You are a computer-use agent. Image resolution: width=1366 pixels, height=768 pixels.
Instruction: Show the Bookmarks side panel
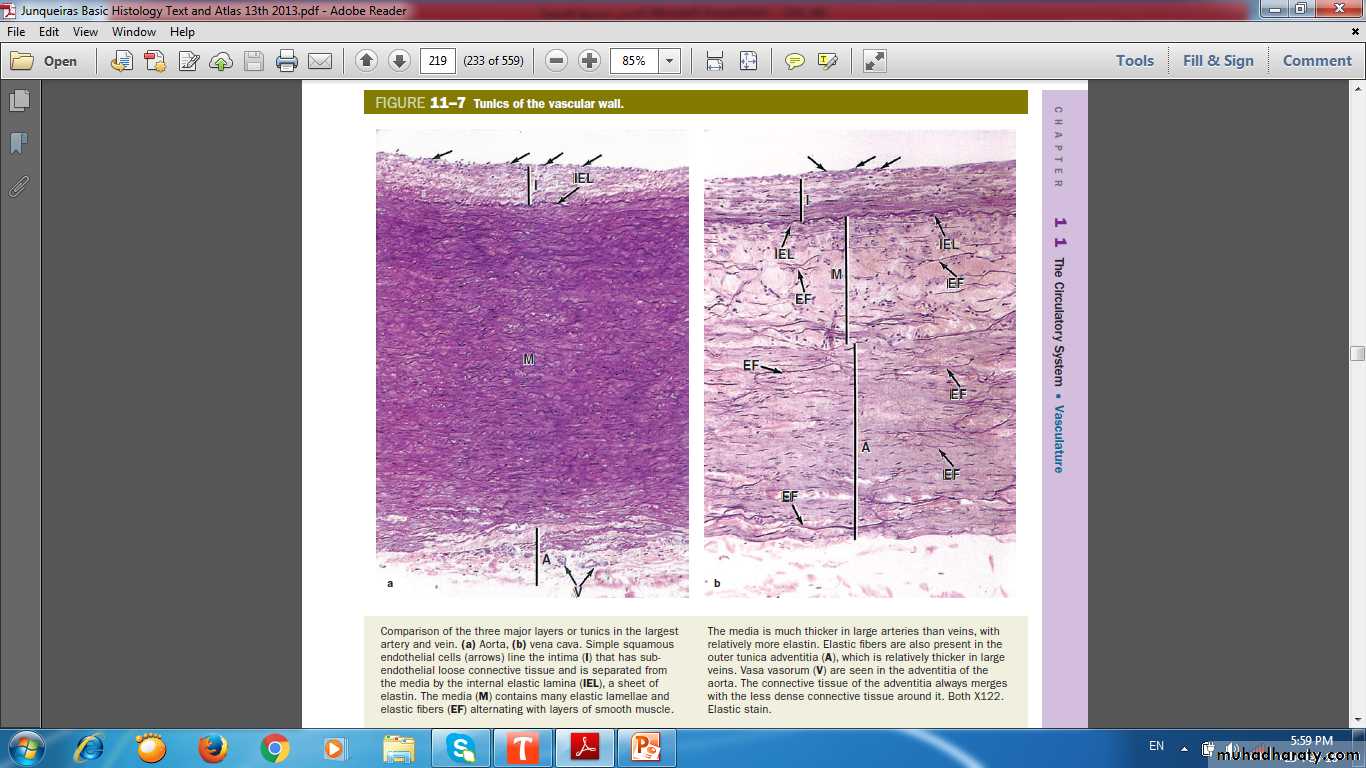point(19,144)
